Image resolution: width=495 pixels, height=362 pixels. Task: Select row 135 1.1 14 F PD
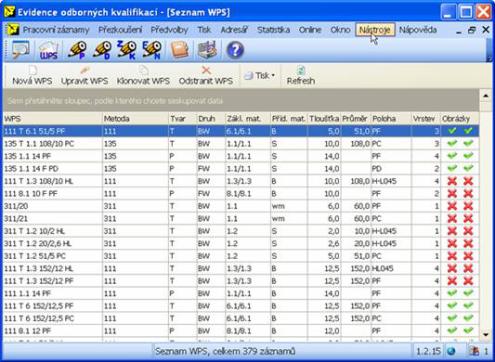(241, 169)
